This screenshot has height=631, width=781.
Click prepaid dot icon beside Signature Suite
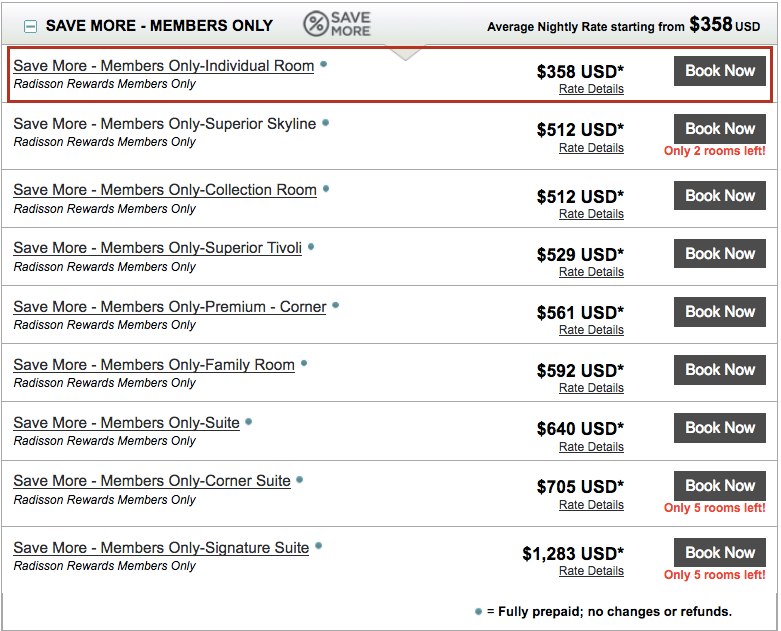tap(318, 546)
